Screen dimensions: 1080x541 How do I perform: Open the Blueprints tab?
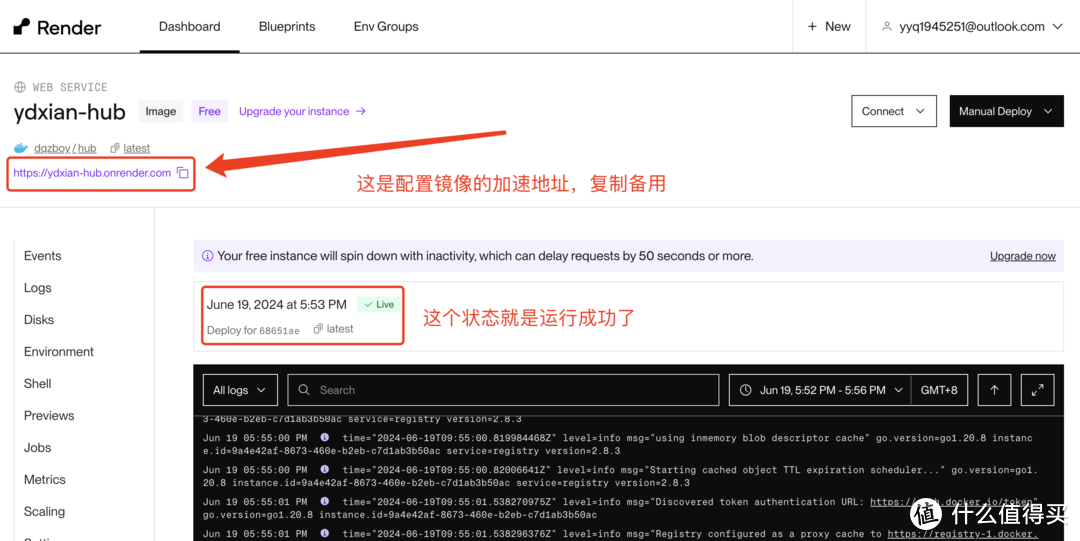pyautogui.click(x=287, y=27)
